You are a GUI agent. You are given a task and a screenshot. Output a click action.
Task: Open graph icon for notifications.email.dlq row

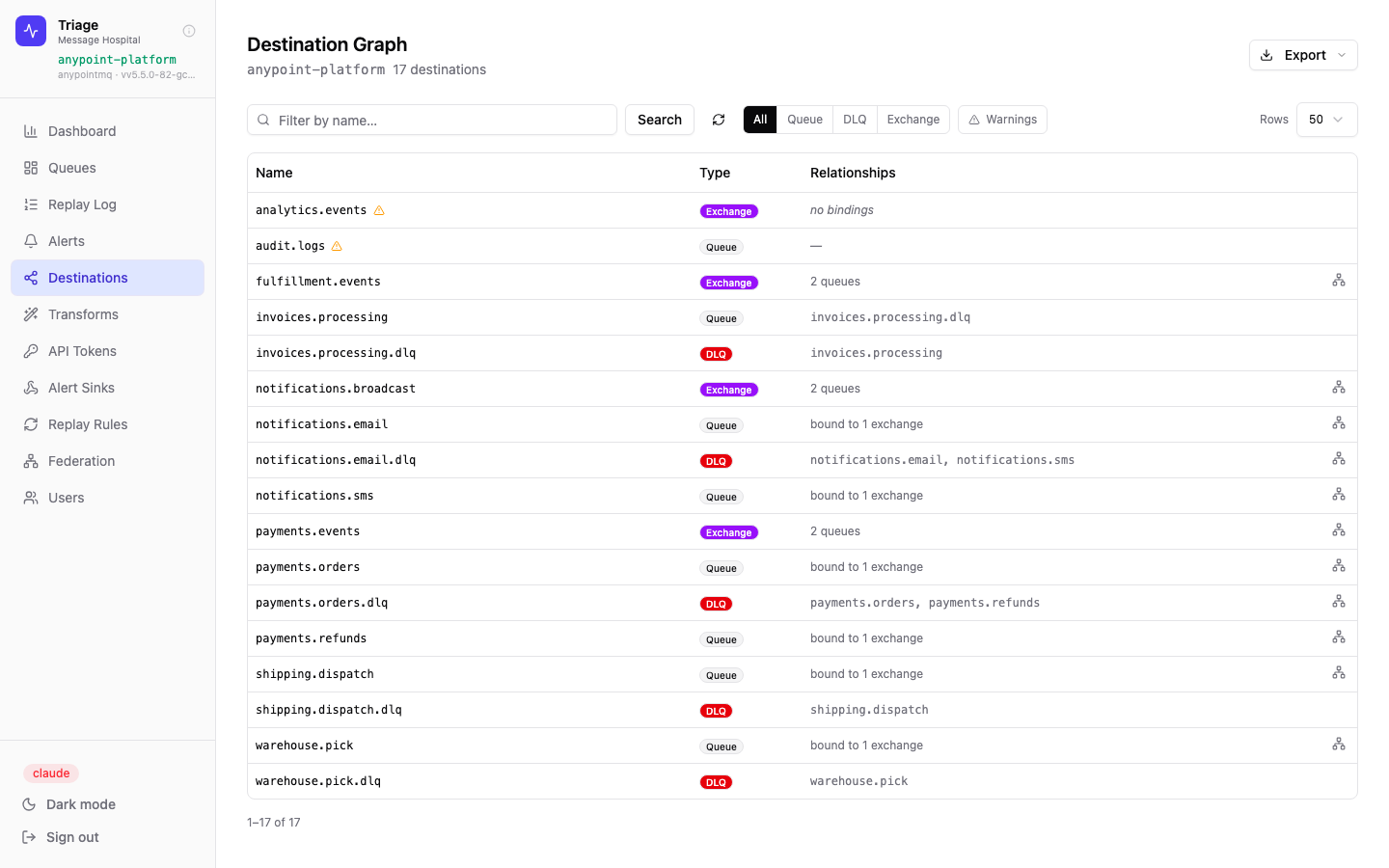click(x=1339, y=459)
